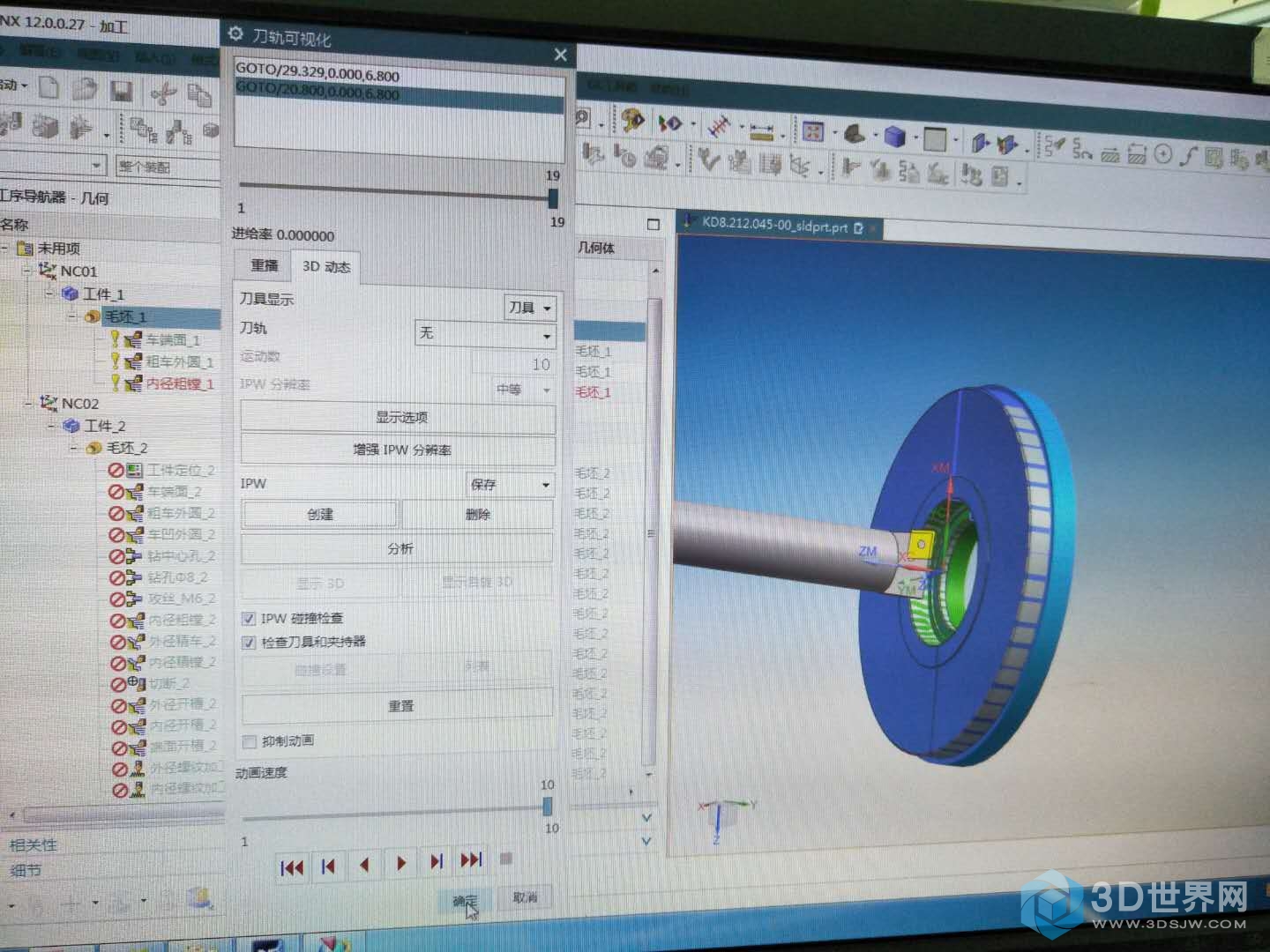Click the circle with plus icon

coord(1162,155)
